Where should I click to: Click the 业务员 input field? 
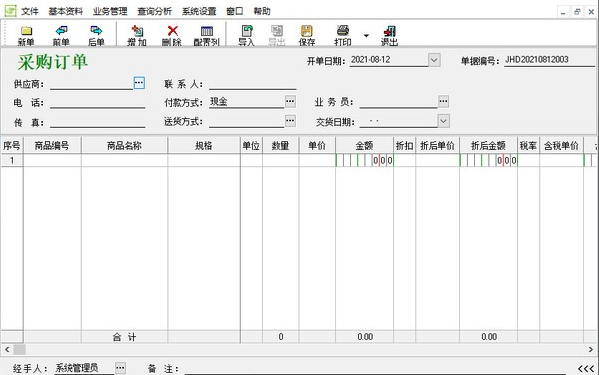click(x=398, y=102)
